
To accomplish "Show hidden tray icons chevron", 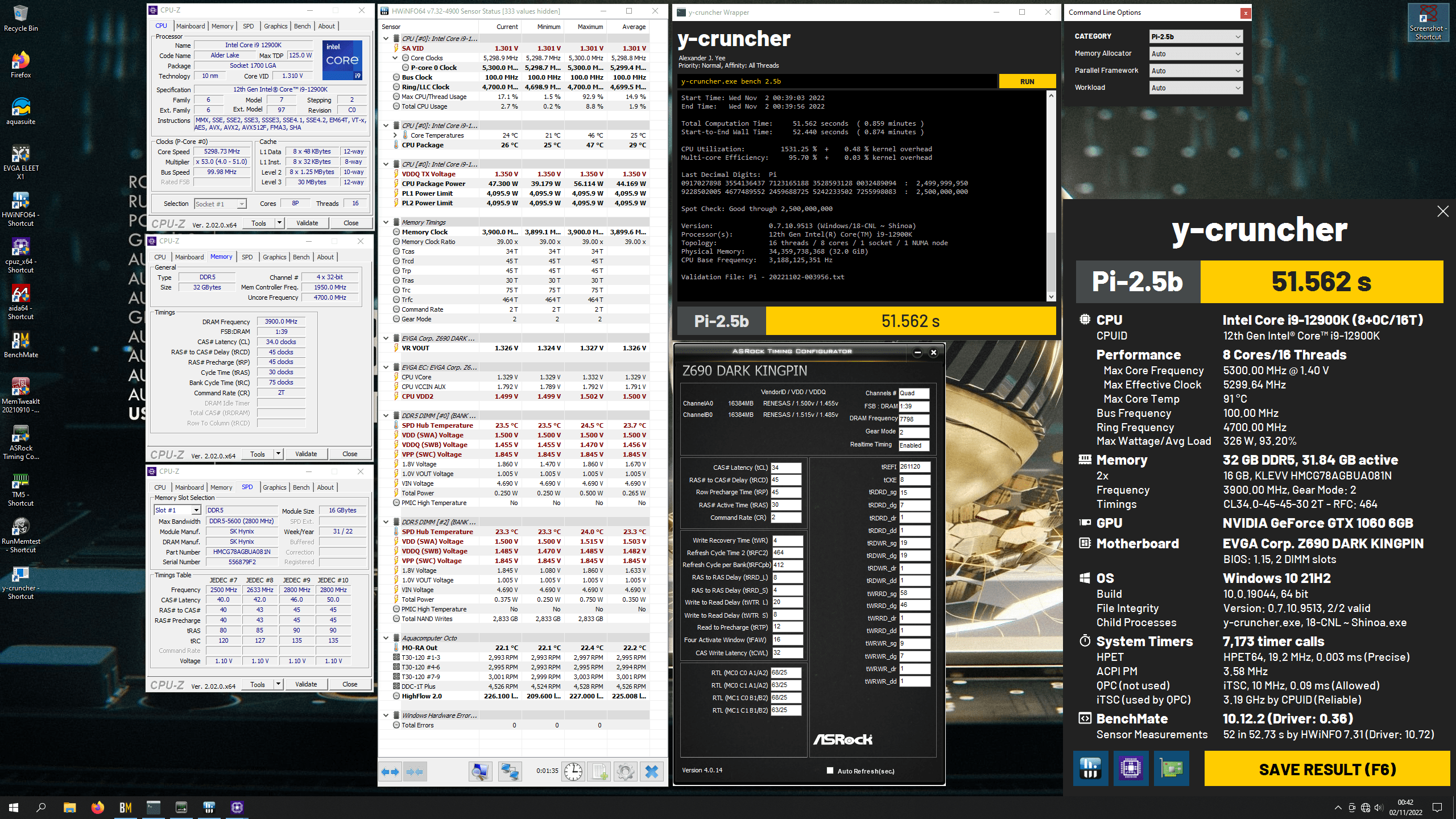I will coord(1338,808).
